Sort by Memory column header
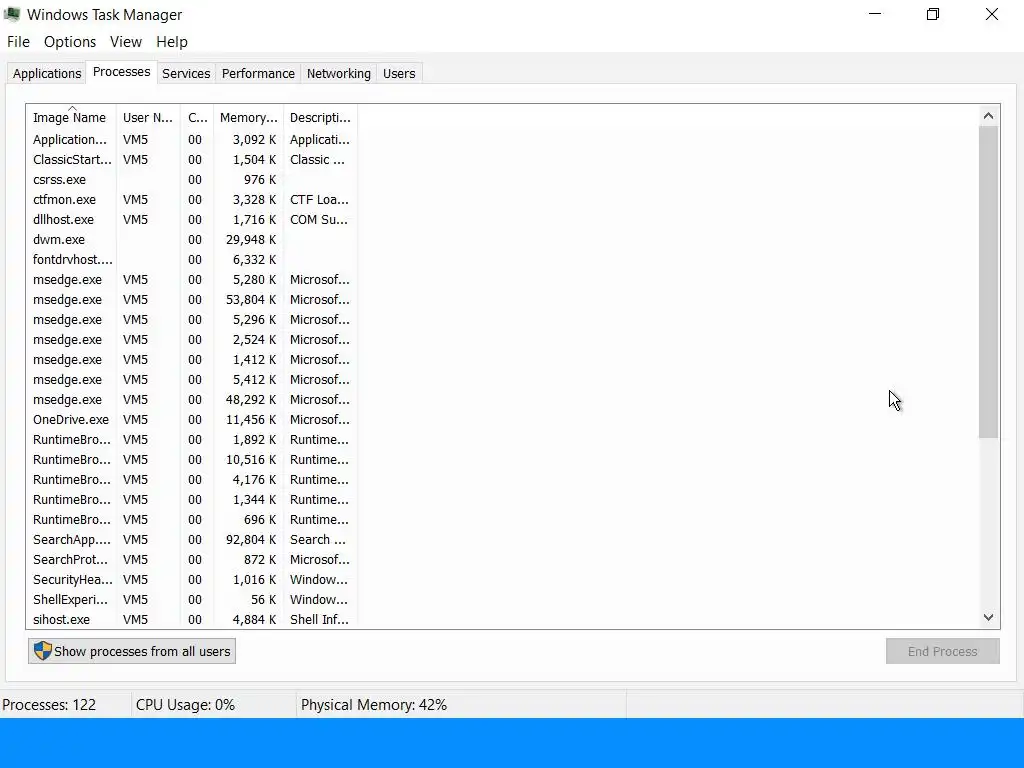This screenshot has height=768, width=1024. click(249, 118)
